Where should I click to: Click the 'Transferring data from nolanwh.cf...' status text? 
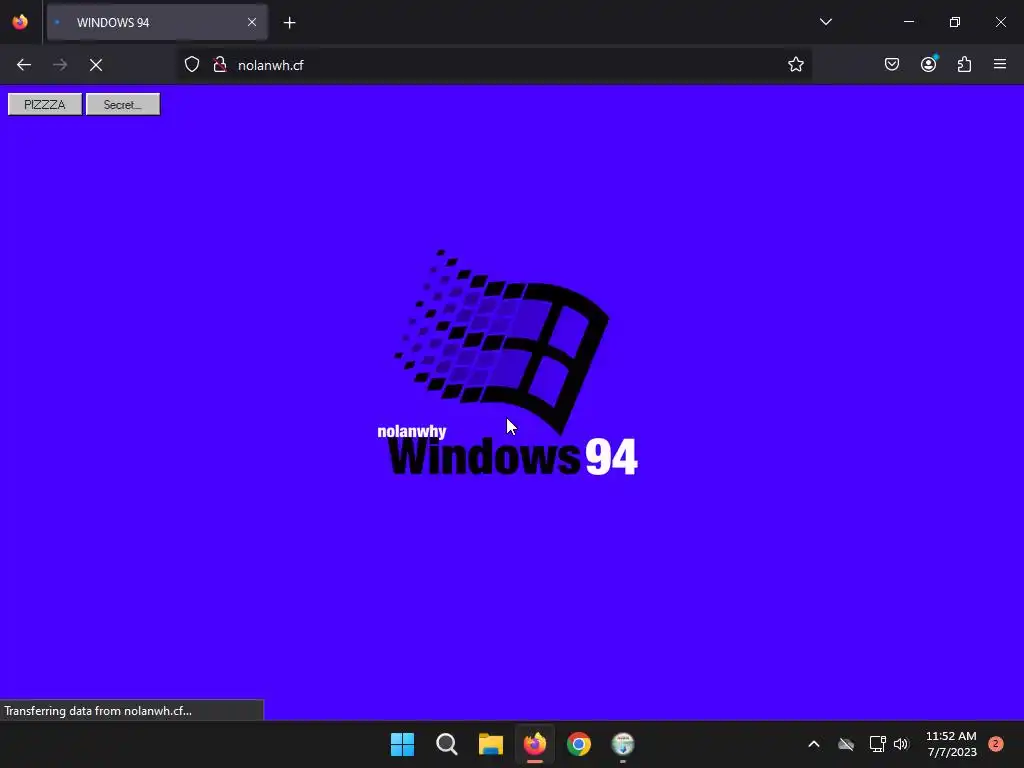[98, 711]
